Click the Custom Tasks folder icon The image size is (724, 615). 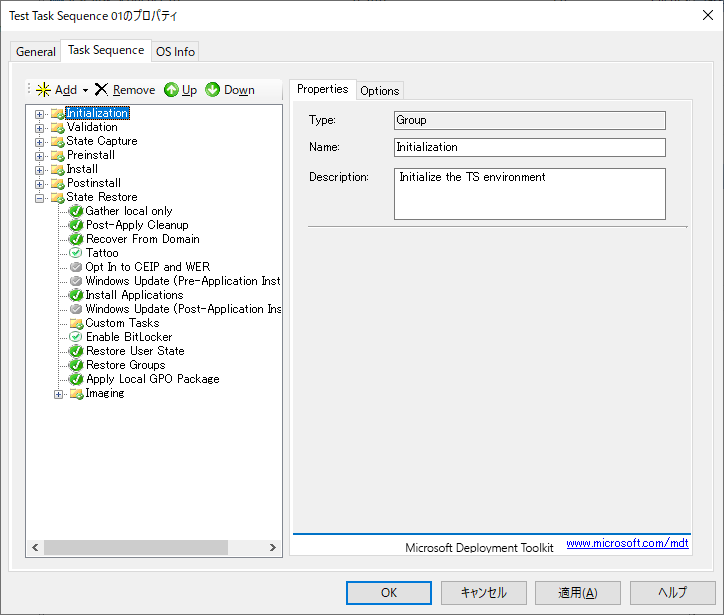click(x=76, y=324)
